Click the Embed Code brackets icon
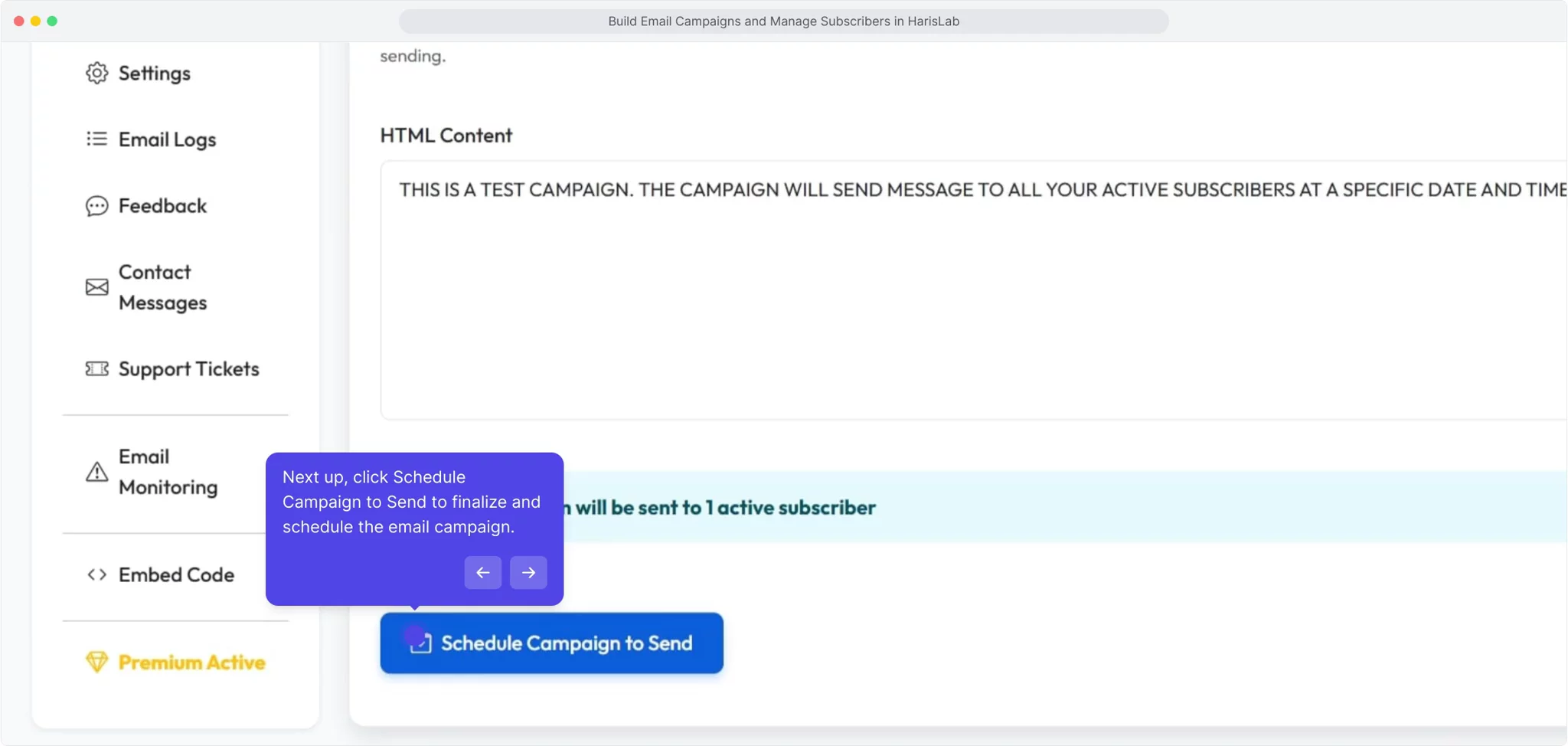The image size is (1568, 746). tap(96, 574)
